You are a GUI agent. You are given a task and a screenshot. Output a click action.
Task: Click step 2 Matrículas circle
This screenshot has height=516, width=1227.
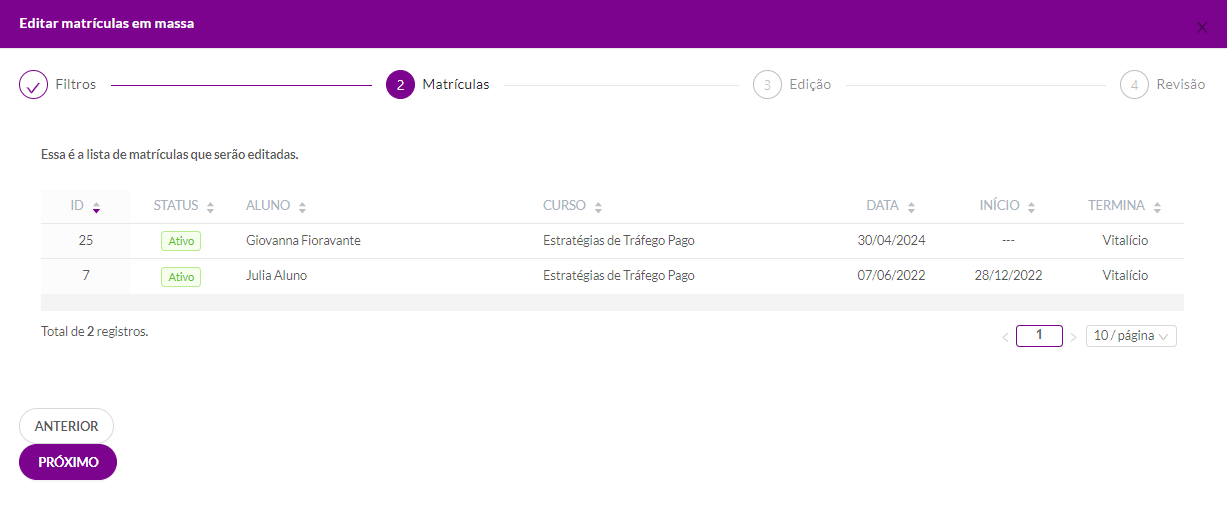[x=400, y=85]
